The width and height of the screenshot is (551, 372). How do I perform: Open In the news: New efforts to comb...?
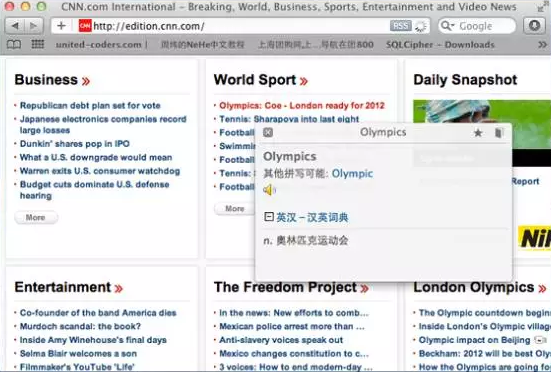(294, 313)
